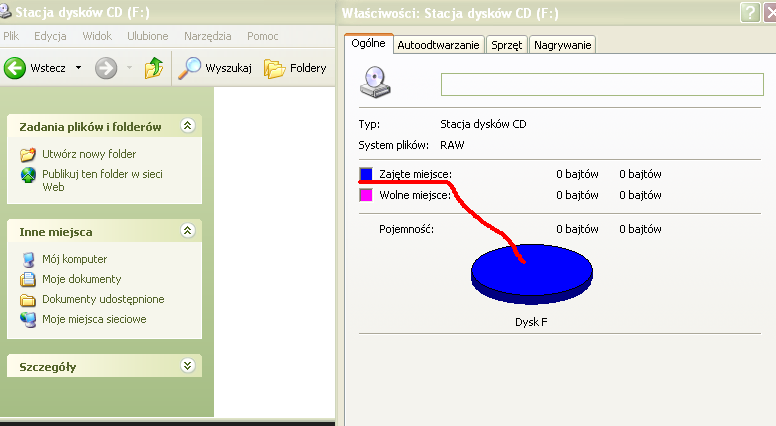Click the properties dialog Help question button
This screenshot has height=426, width=776.
click(750, 13)
